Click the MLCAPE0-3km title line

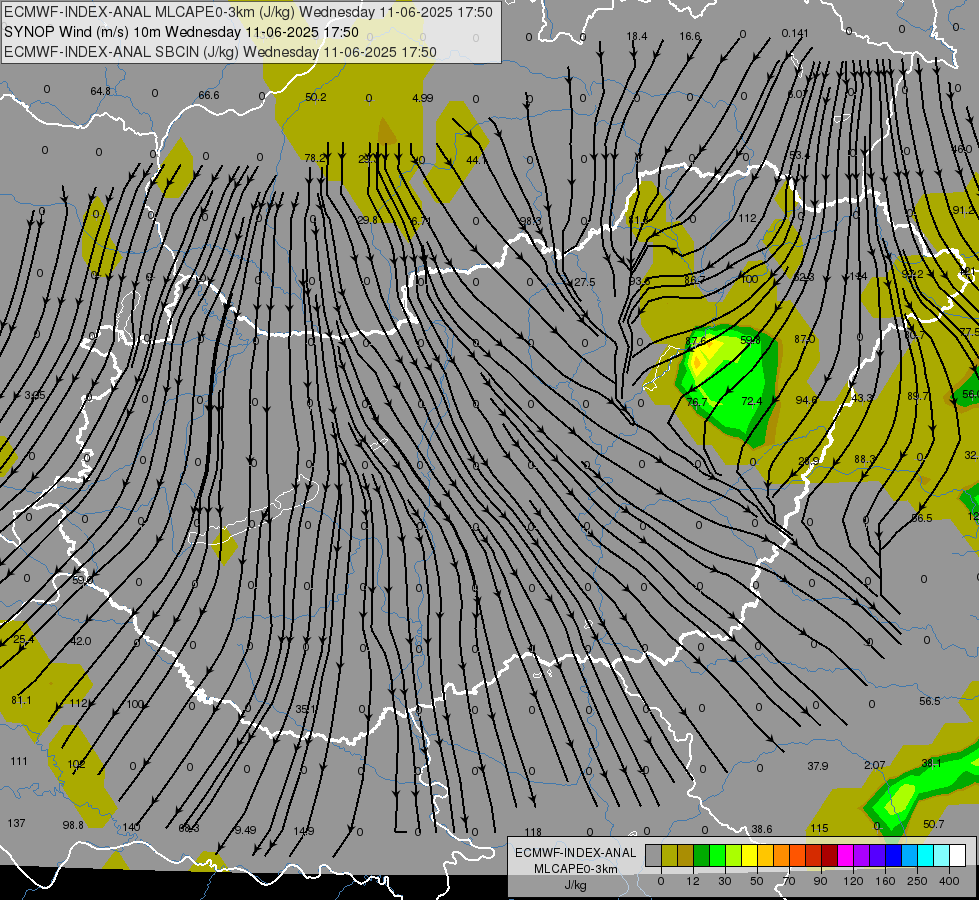pos(248,12)
